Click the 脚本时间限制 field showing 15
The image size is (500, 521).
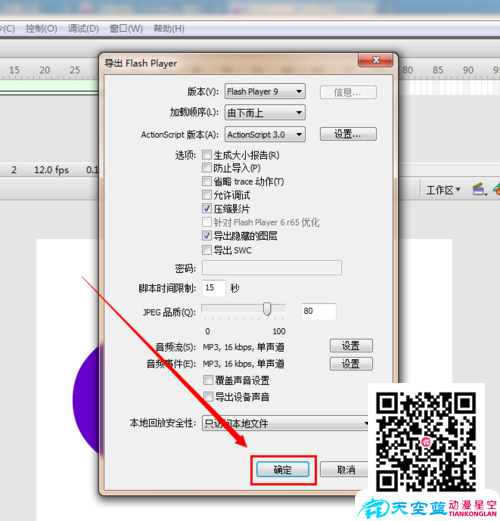pos(214,288)
